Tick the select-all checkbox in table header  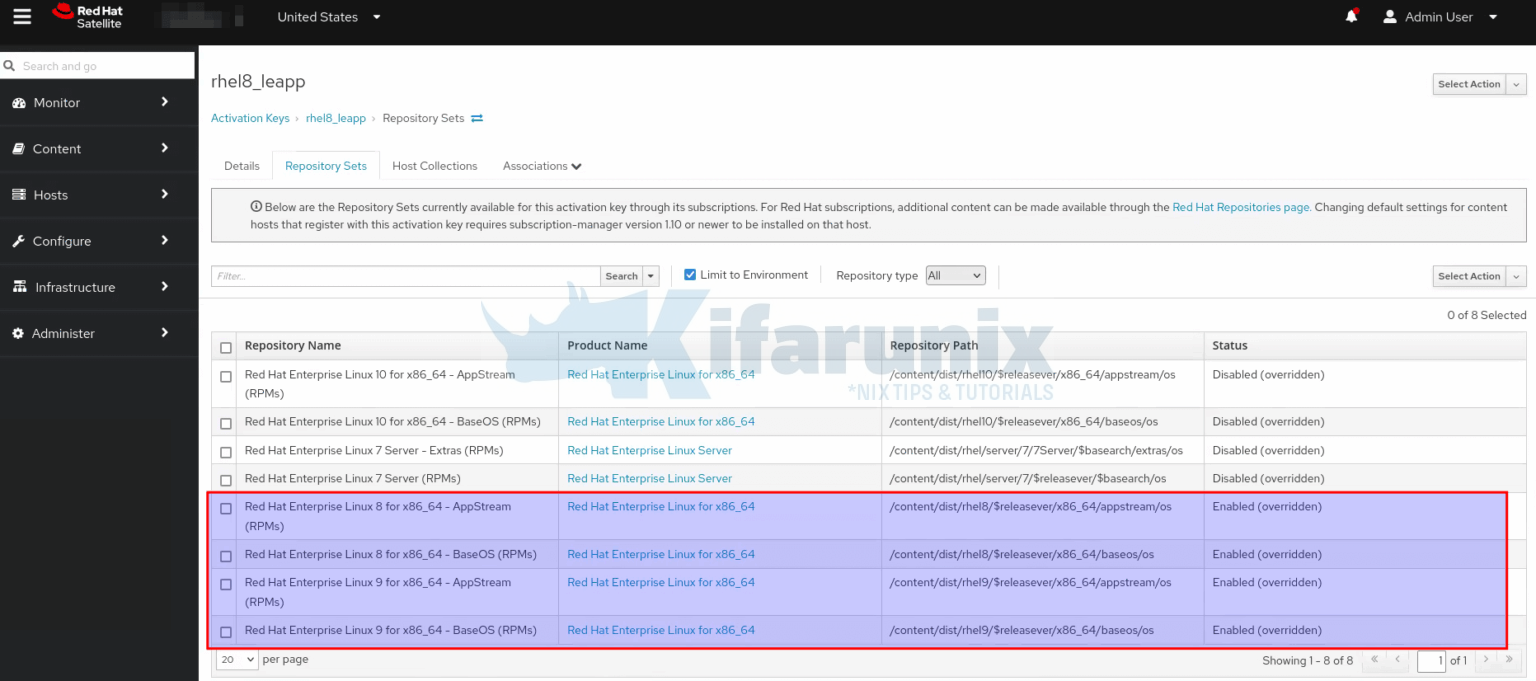[226, 347]
